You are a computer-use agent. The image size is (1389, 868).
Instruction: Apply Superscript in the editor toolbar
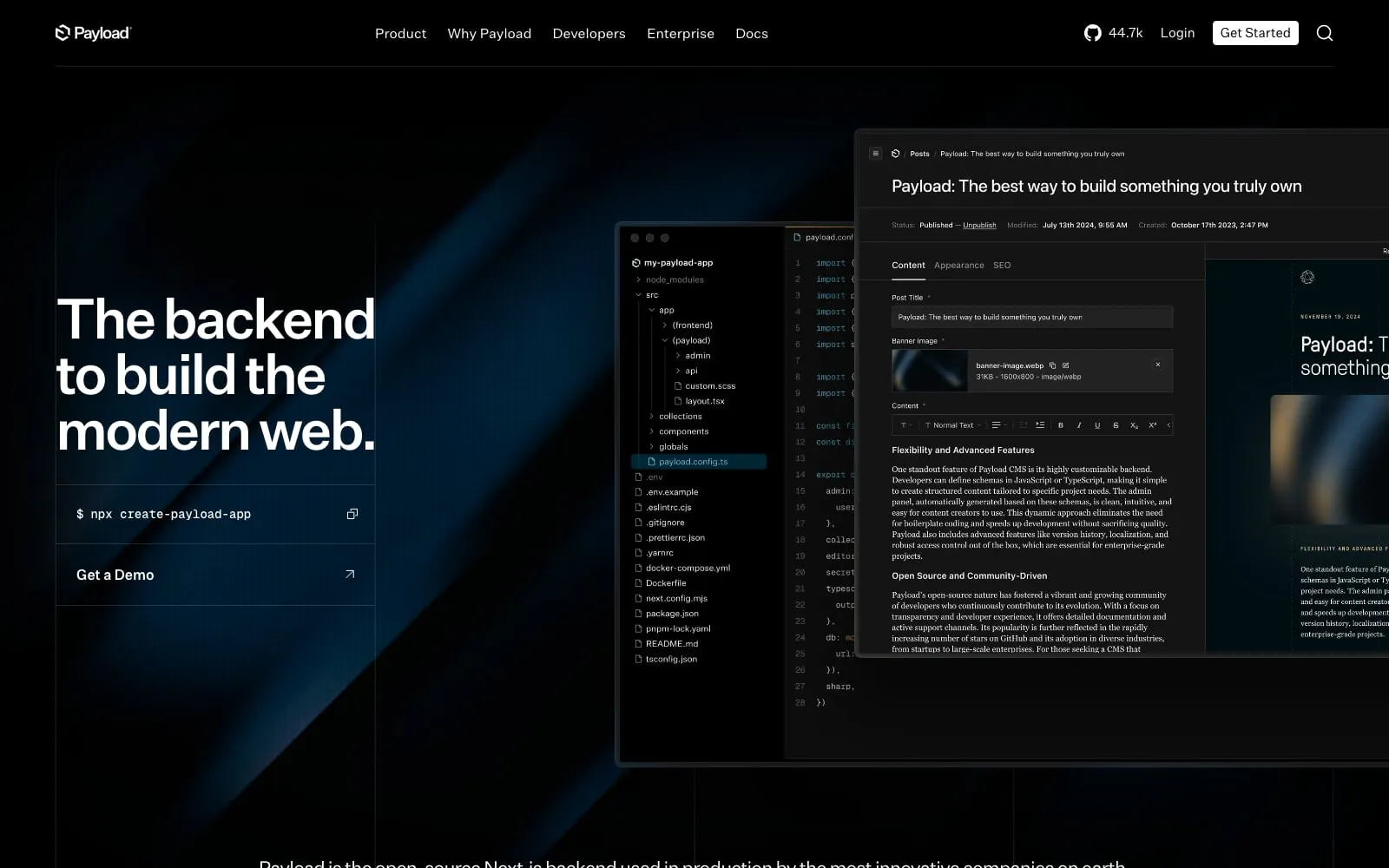tap(1152, 425)
